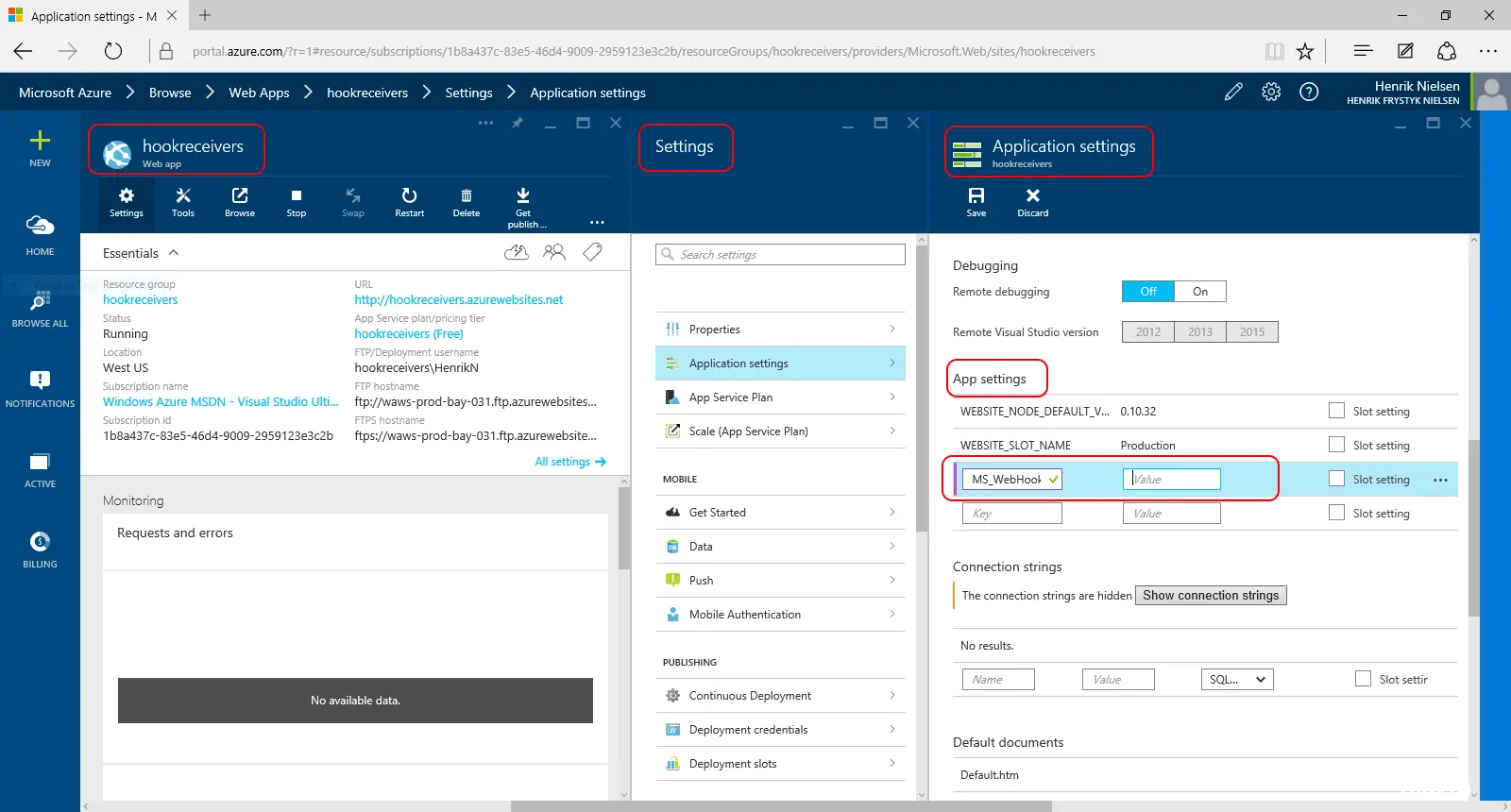Click the NEW plus icon in the left sidebar

pyautogui.click(x=40, y=148)
